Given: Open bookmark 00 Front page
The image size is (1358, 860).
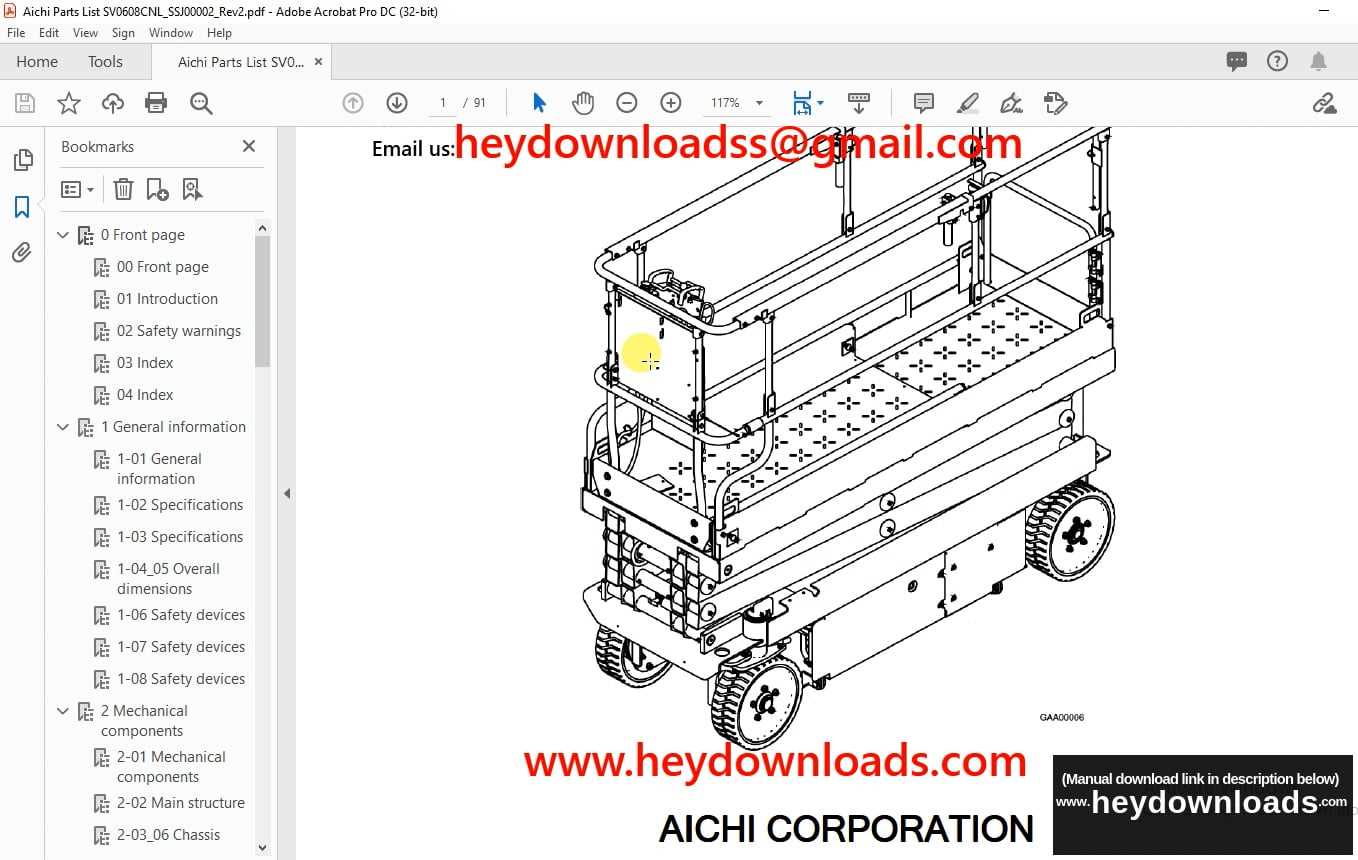Looking at the screenshot, I should point(163,267).
